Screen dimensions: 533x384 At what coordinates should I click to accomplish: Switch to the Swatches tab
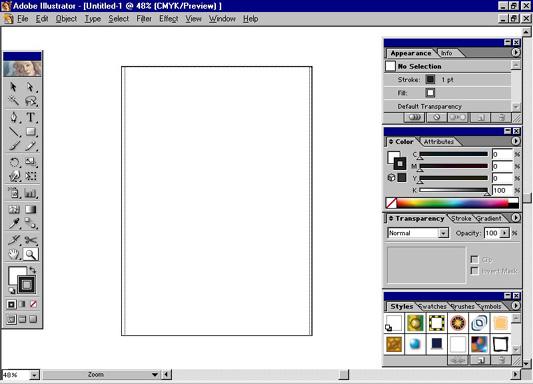coord(432,307)
